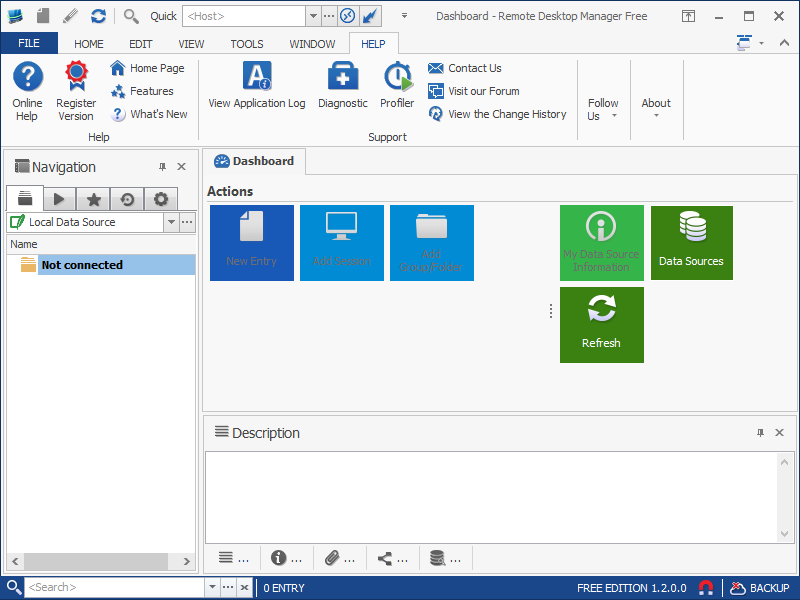Click the attachment paperclip tab icon
The height and width of the screenshot is (600, 800).
339,558
